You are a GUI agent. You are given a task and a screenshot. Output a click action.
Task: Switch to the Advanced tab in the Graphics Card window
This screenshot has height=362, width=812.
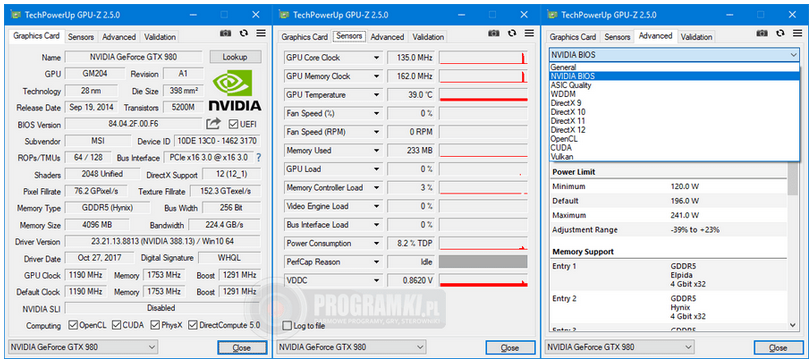(119, 37)
